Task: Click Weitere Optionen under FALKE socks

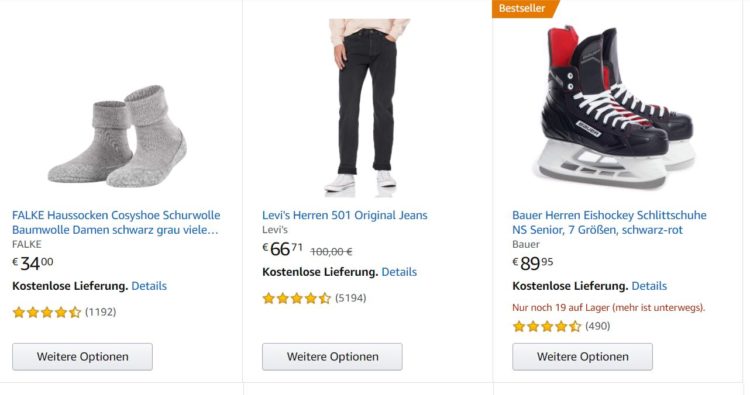Action: [82, 357]
